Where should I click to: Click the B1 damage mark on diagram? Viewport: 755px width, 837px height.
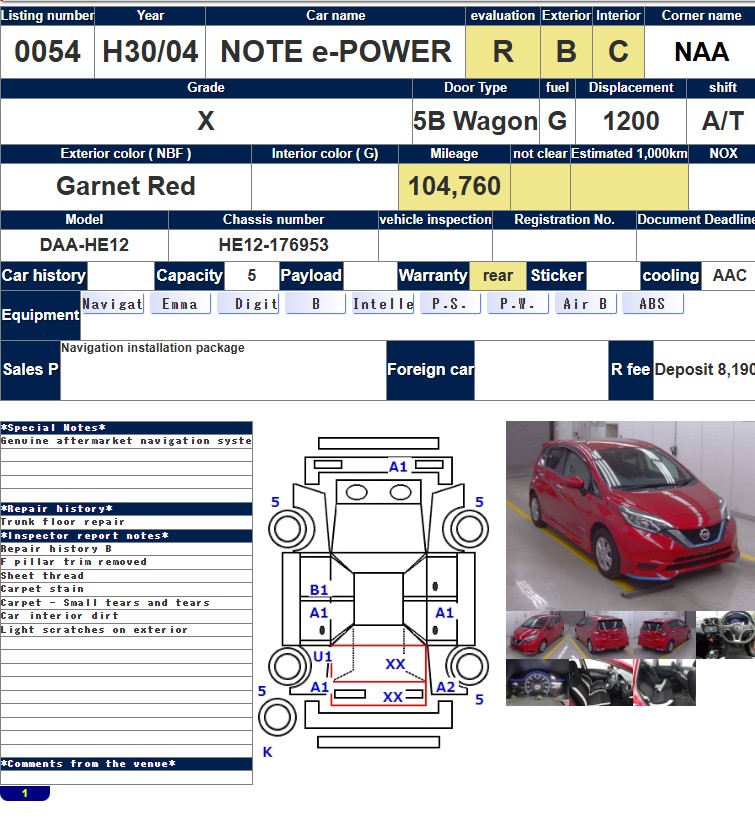tap(319, 590)
